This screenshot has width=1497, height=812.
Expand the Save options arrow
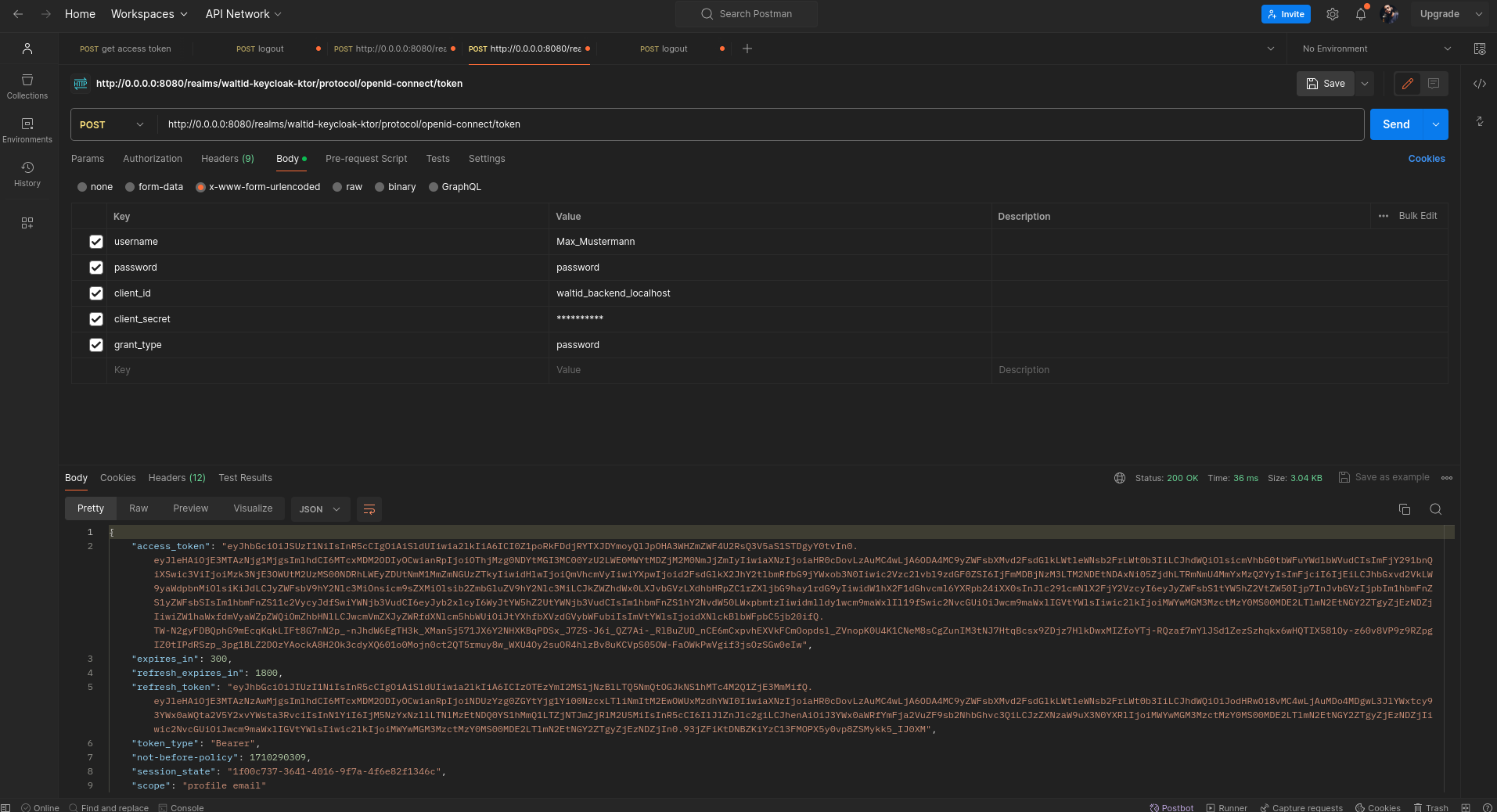pyautogui.click(x=1365, y=84)
